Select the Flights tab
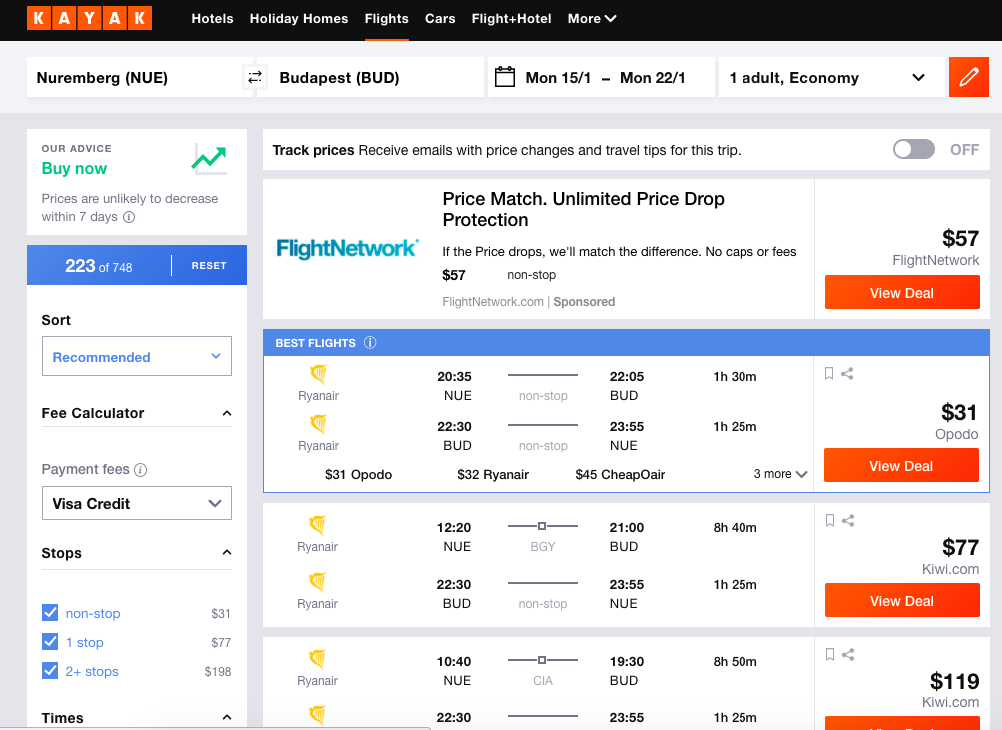Viewport: 1002px width, 730px height. pos(387,19)
